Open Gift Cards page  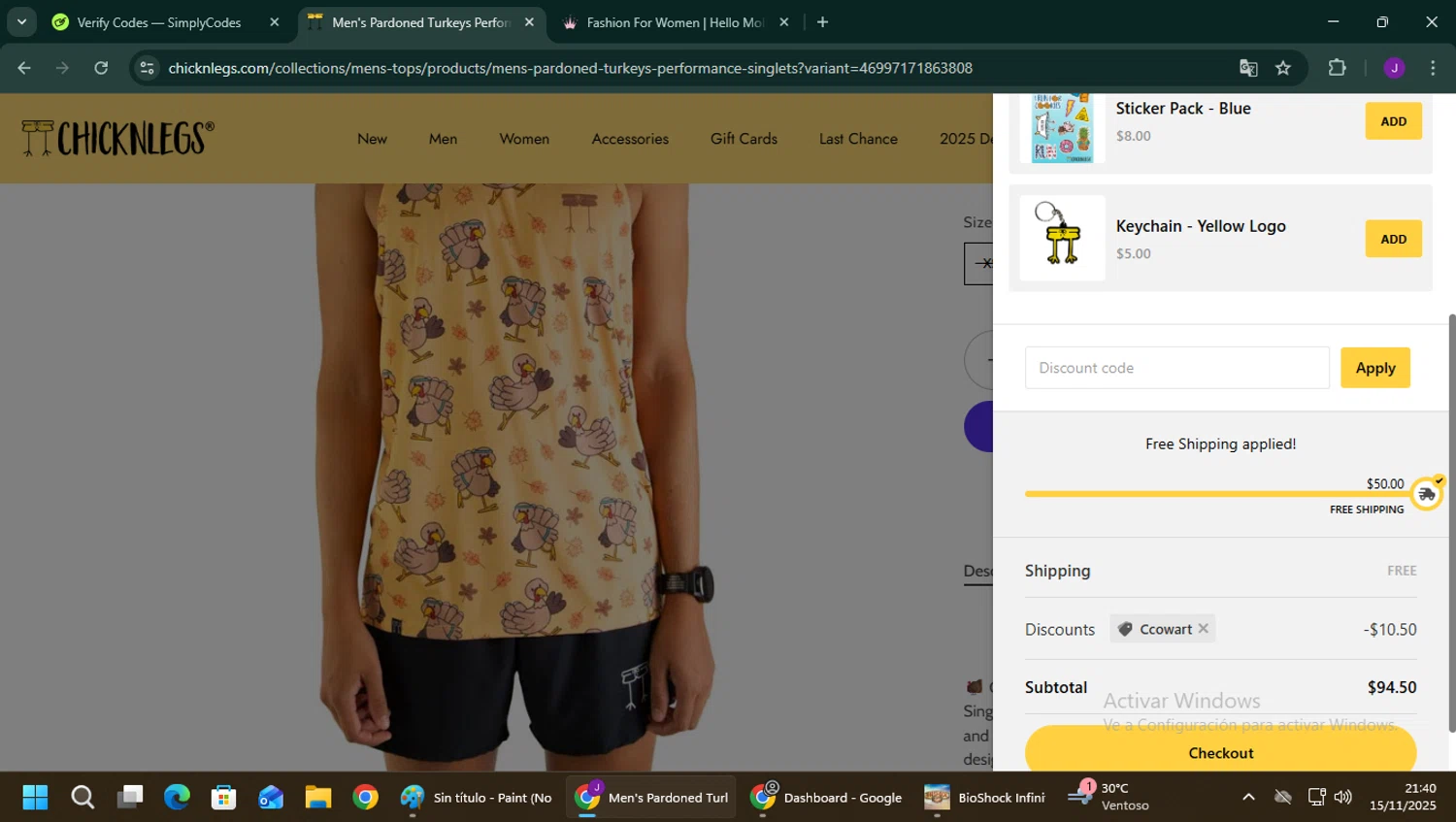[744, 139]
